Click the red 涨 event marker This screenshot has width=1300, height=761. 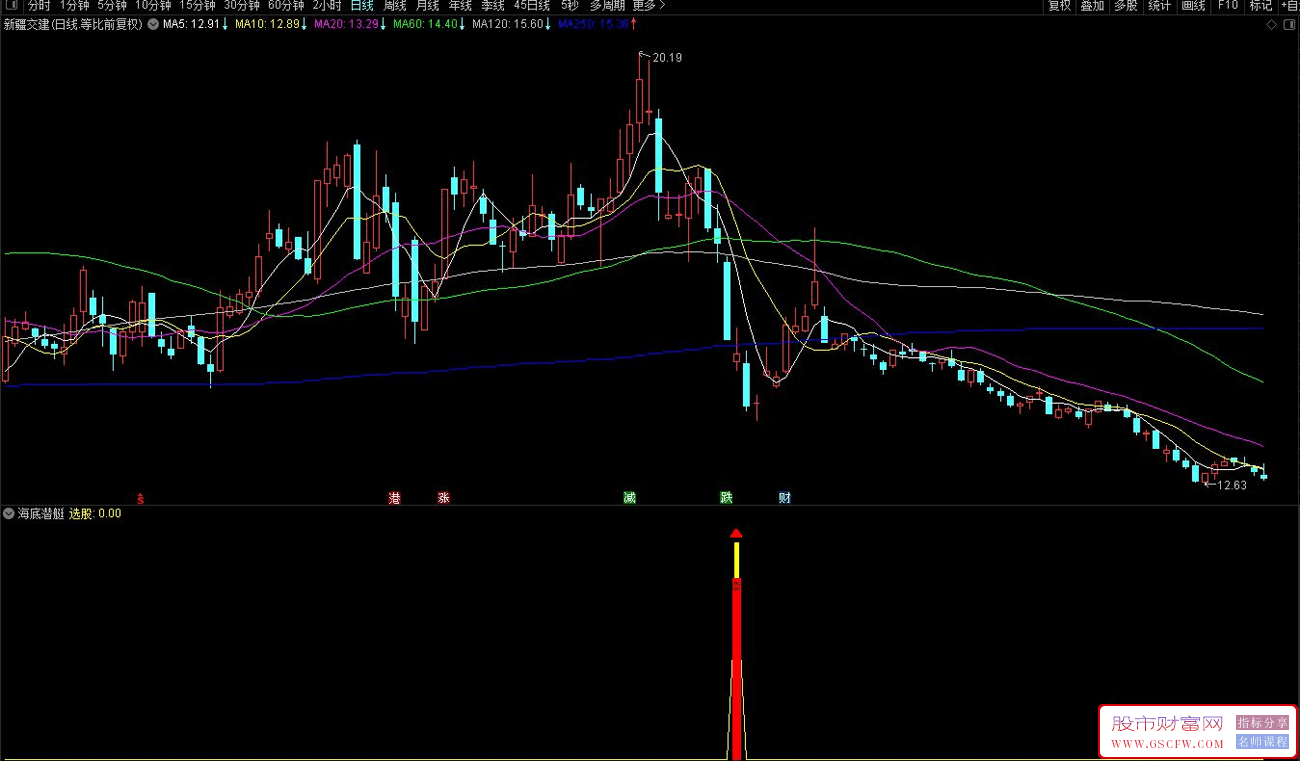point(443,497)
